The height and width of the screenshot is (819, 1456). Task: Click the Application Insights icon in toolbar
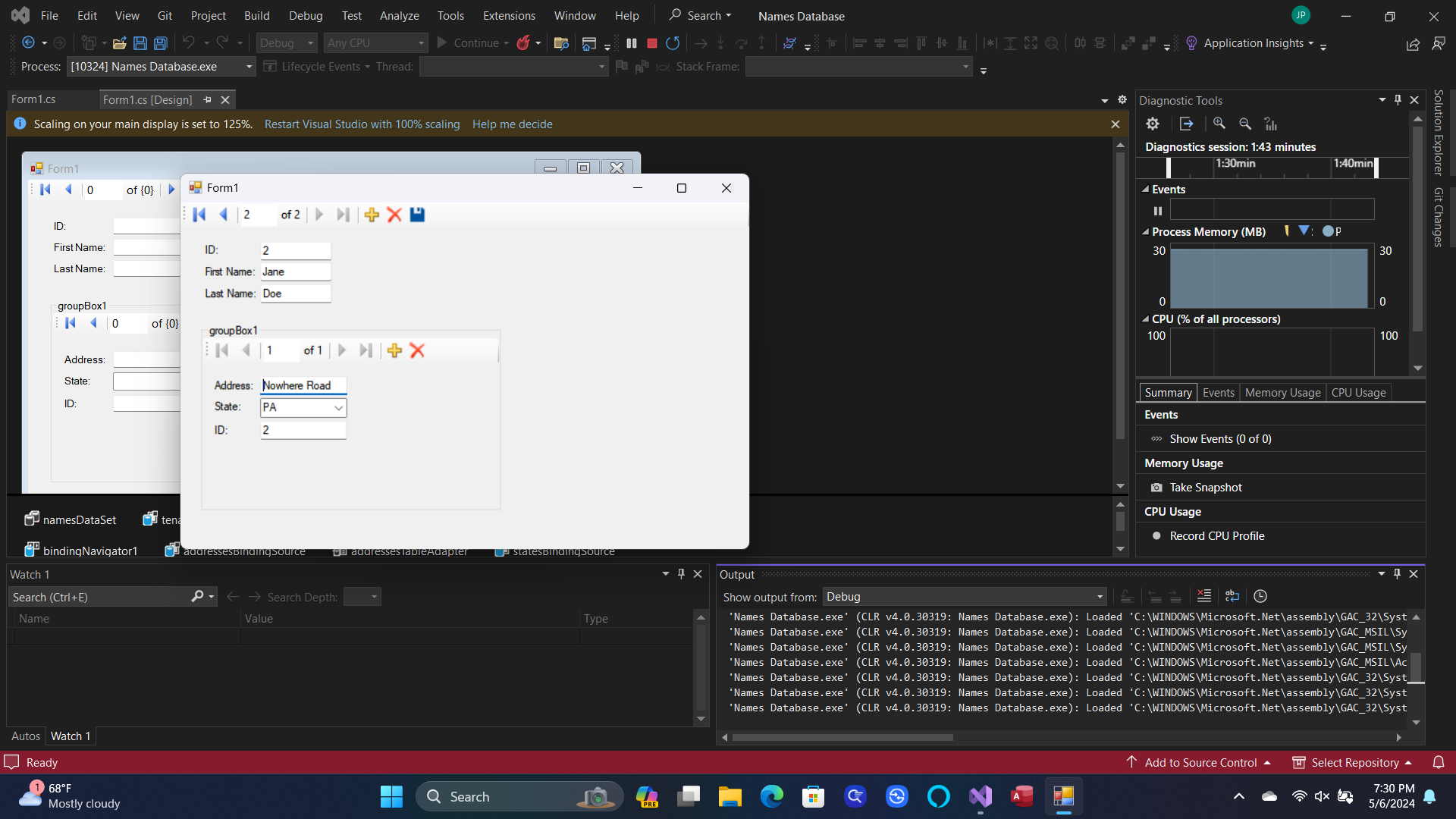coord(1193,43)
